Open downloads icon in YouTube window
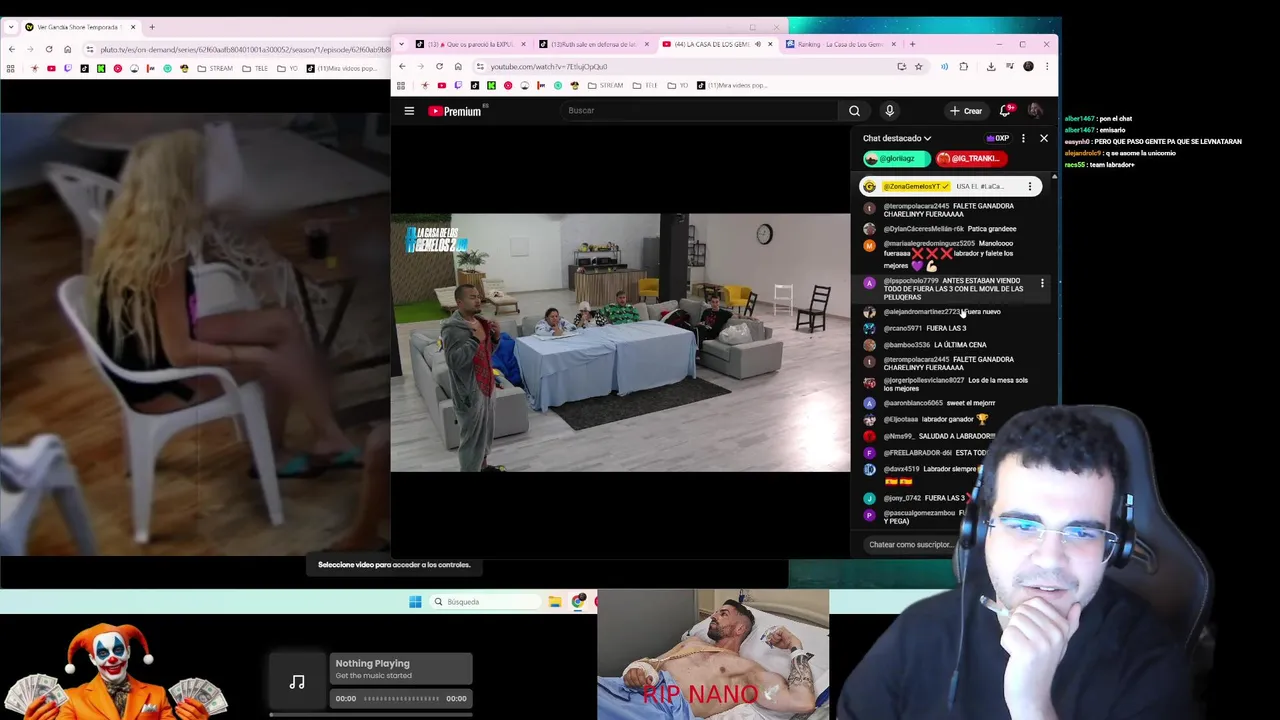The width and height of the screenshot is (1280, 720). [x=991, y=67]
